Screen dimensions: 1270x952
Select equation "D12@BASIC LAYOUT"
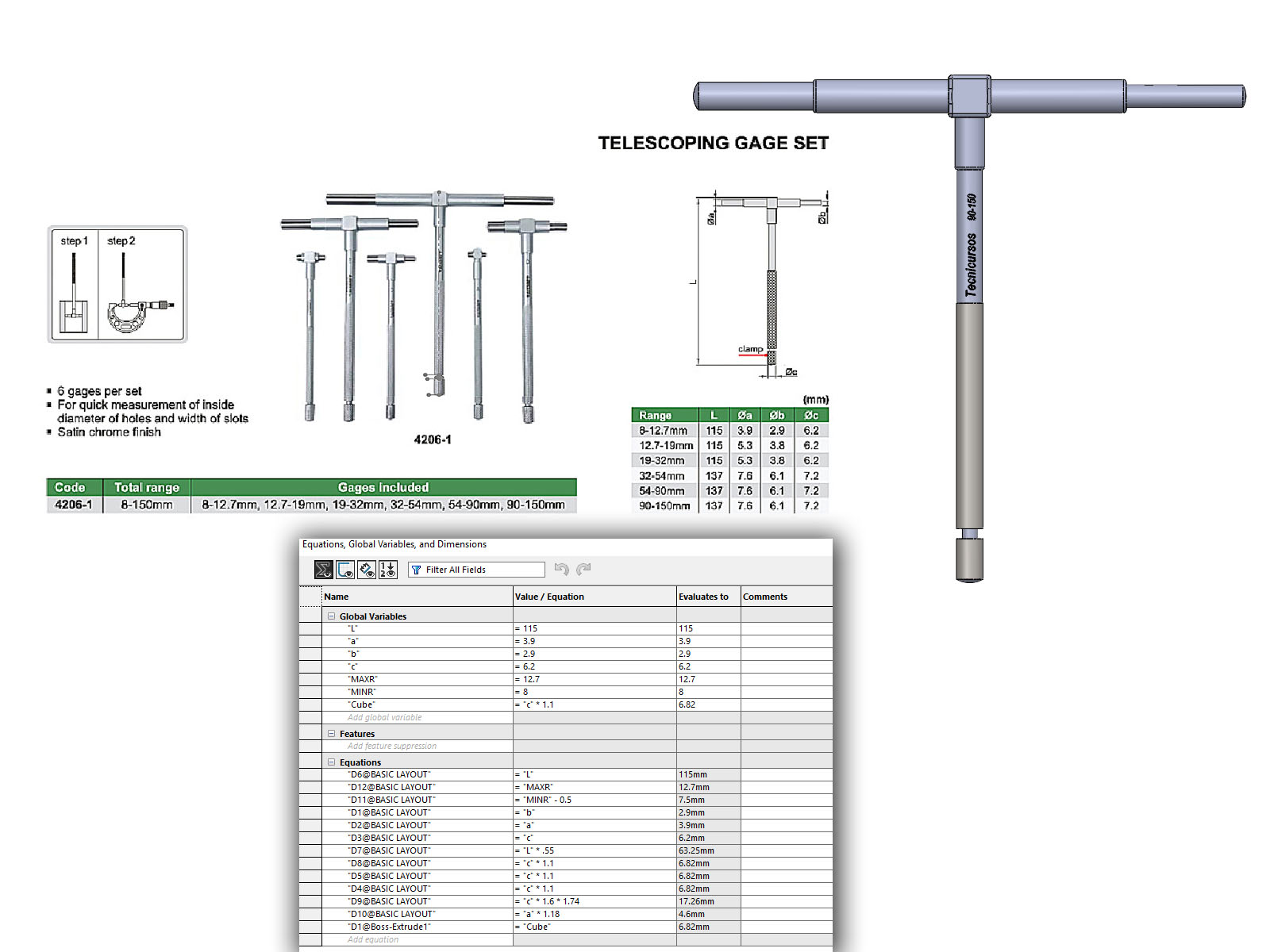[391, 787]
